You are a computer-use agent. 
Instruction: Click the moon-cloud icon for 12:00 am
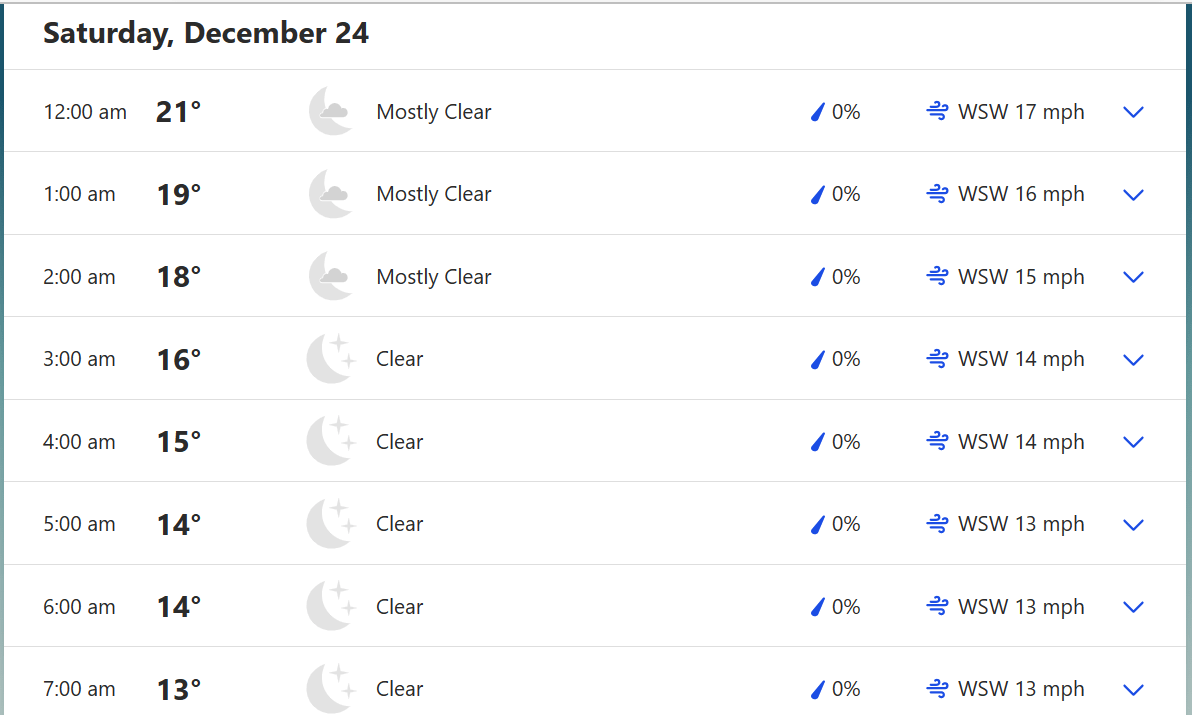click(x=331, y=111)
